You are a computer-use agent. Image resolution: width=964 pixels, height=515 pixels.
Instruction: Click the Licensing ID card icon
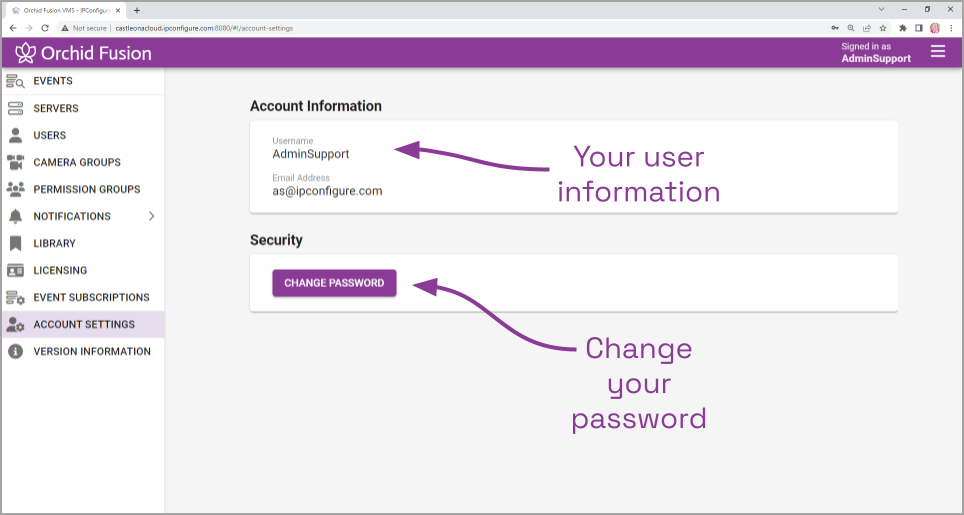(15, 270)
